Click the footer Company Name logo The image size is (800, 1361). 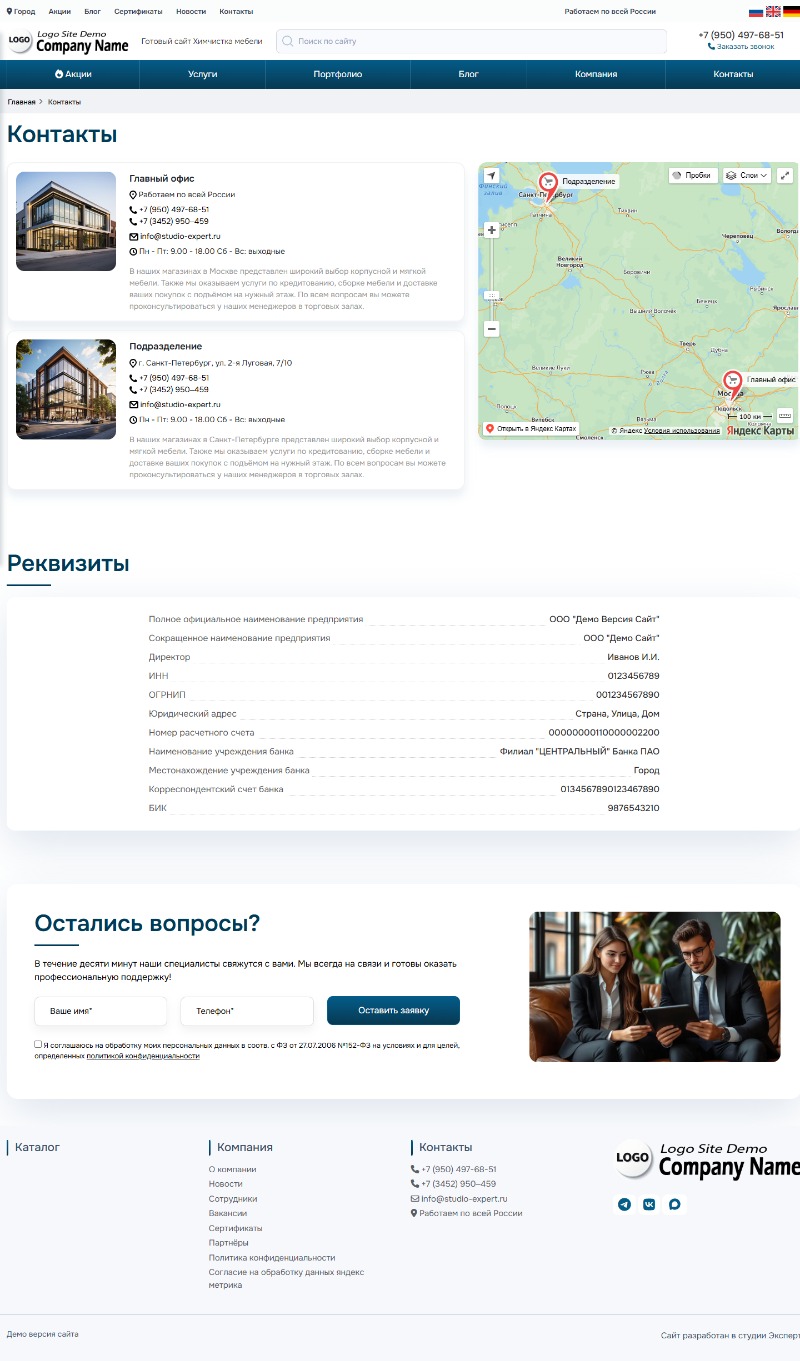tap(707, 1160)
